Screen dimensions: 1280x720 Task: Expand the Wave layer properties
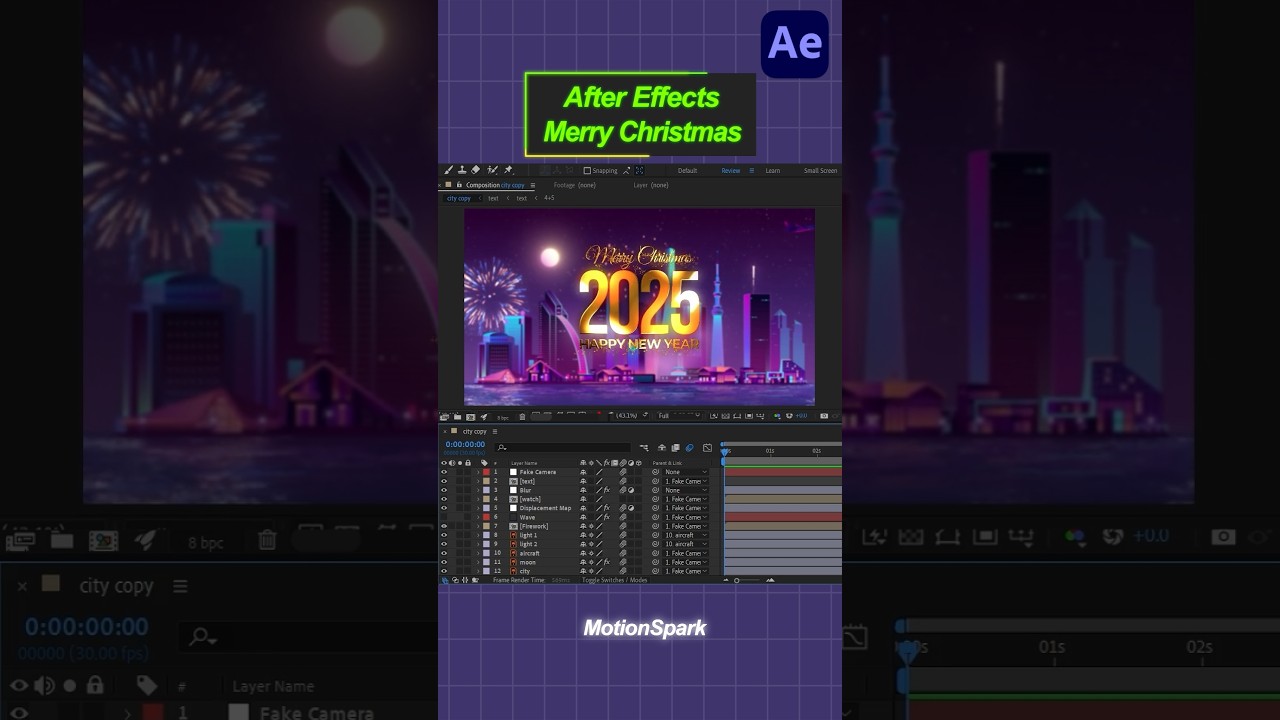click(478, 517)
